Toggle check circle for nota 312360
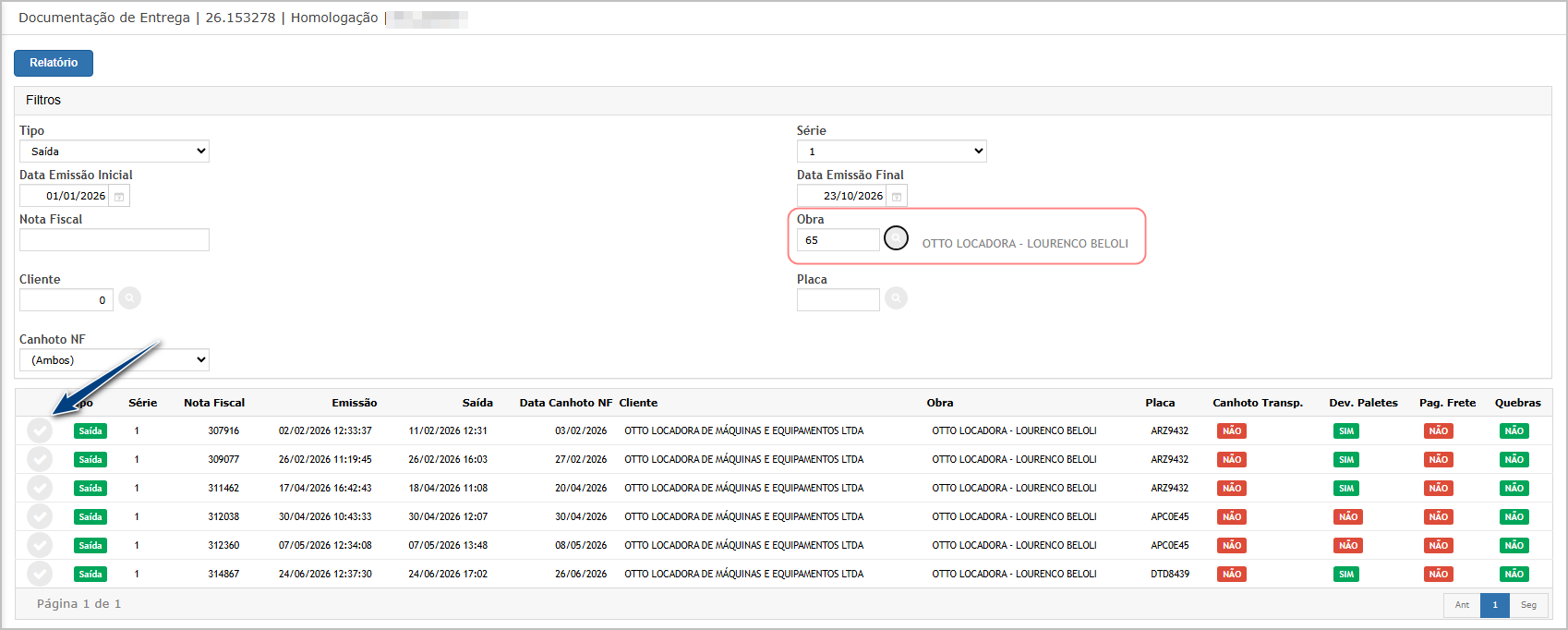1568x630 pixels. (x=40, y=545)
